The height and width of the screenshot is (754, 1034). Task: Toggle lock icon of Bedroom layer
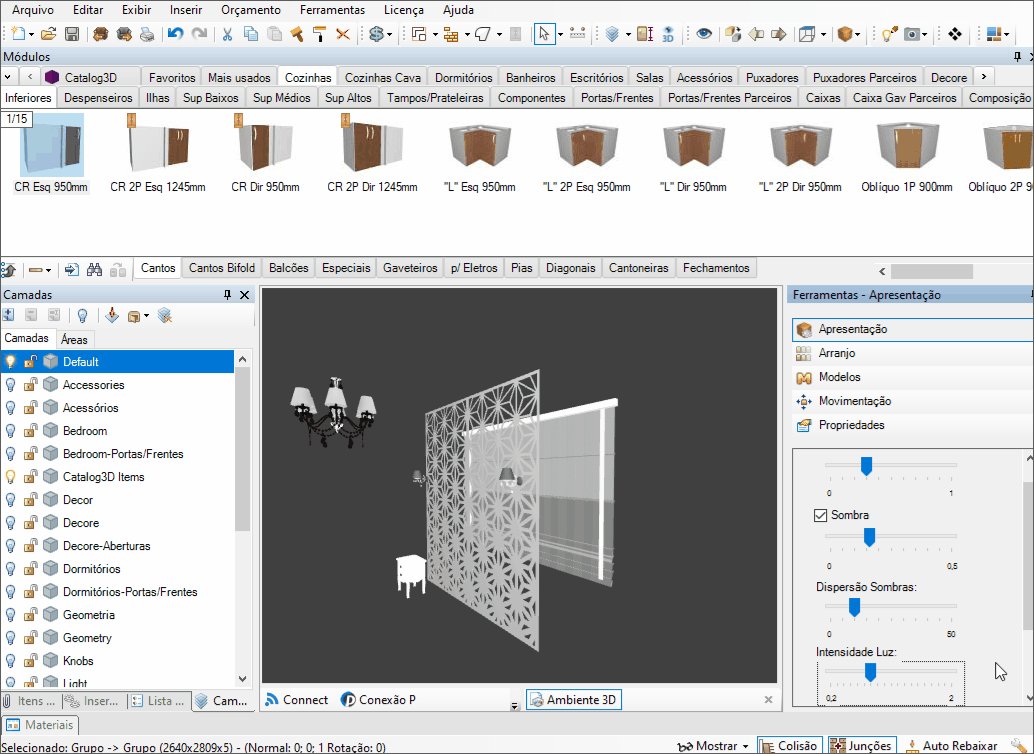click(x=30, y=430)
